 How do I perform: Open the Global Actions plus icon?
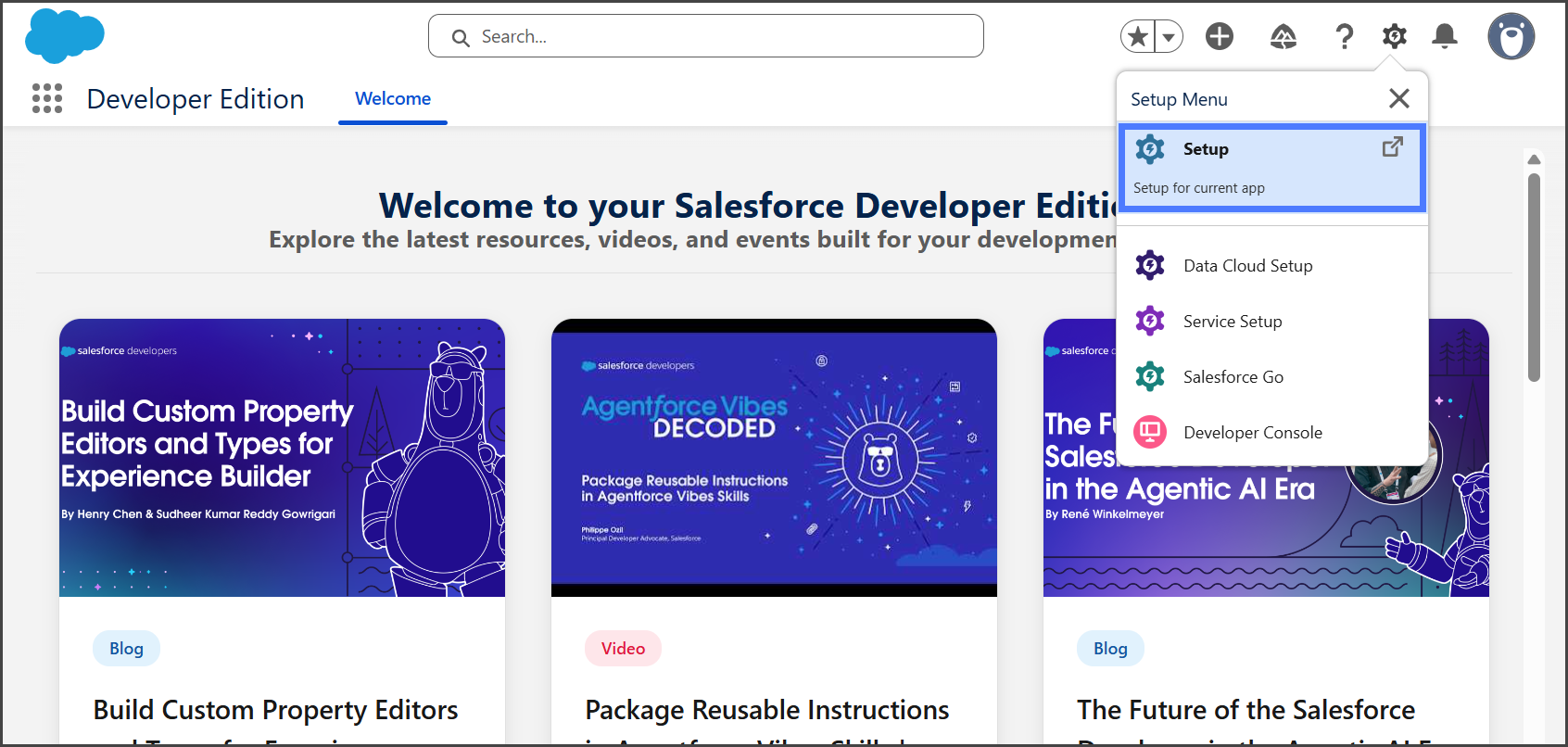click(x=1220, y=37)
